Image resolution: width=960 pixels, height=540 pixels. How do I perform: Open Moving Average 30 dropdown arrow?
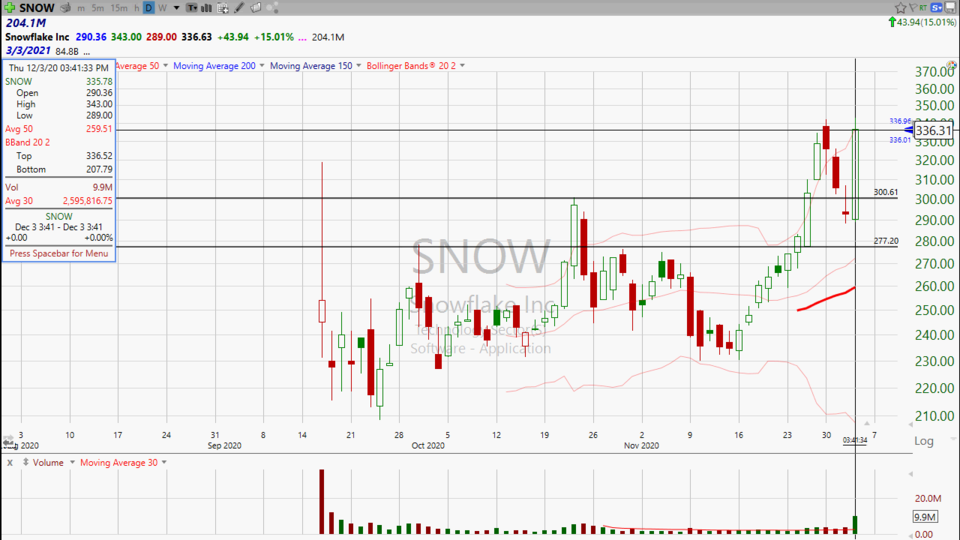[x=164, y=462]
